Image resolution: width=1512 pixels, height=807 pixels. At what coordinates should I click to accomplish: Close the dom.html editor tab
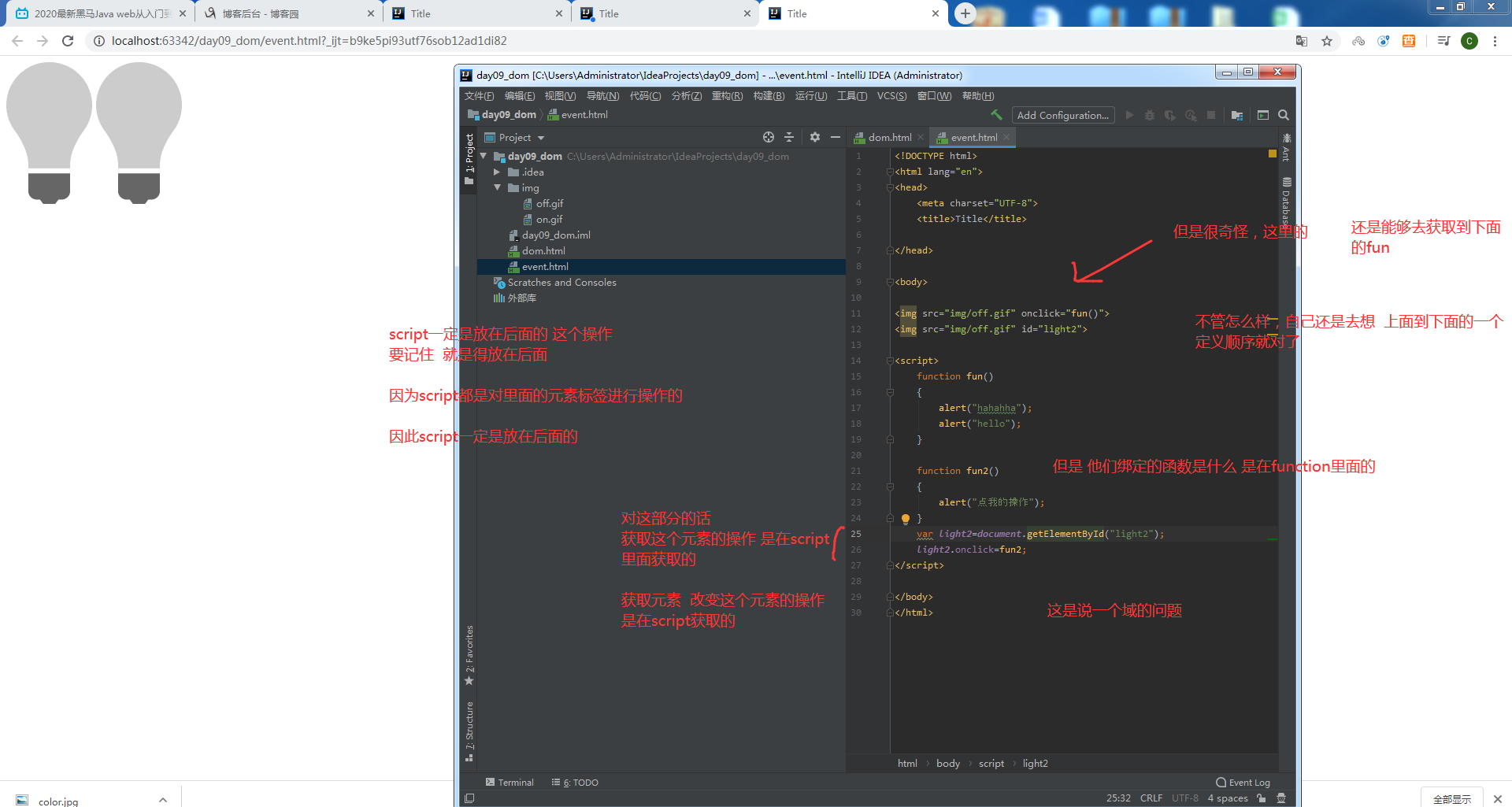tap(921, 138)
